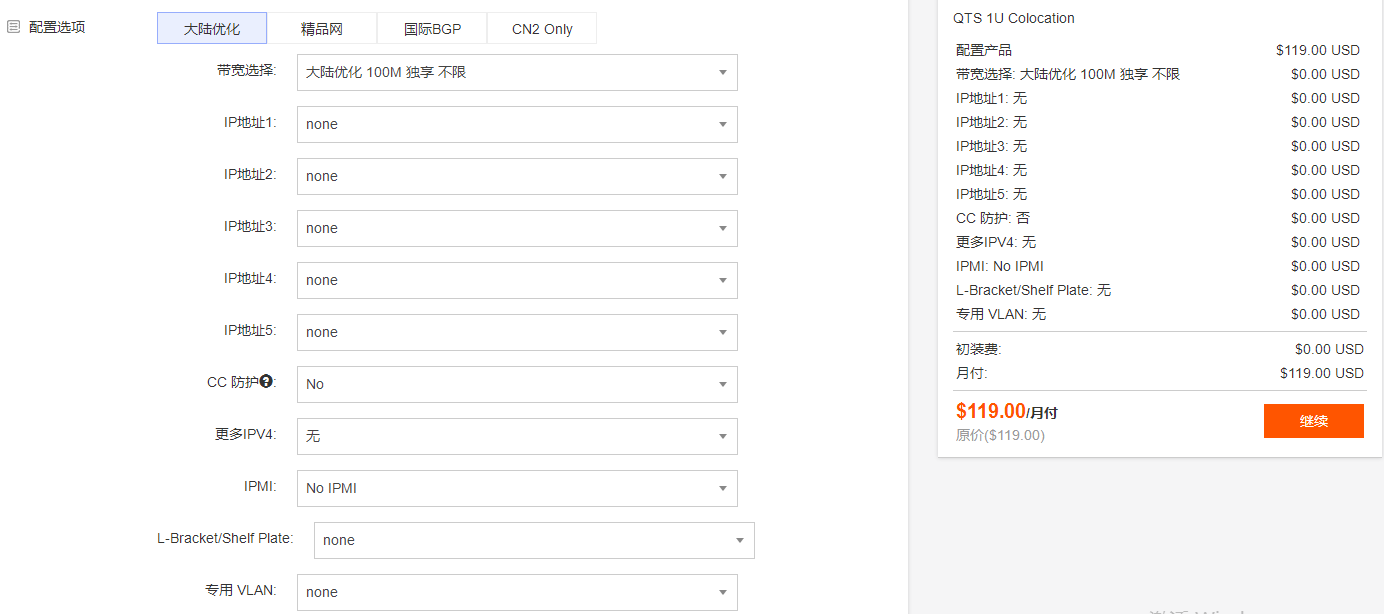This screenshot has height=614, width=1384.
Task: Click the orange 继续 button
Action: pyautogui.click(x=1313, y=421)
